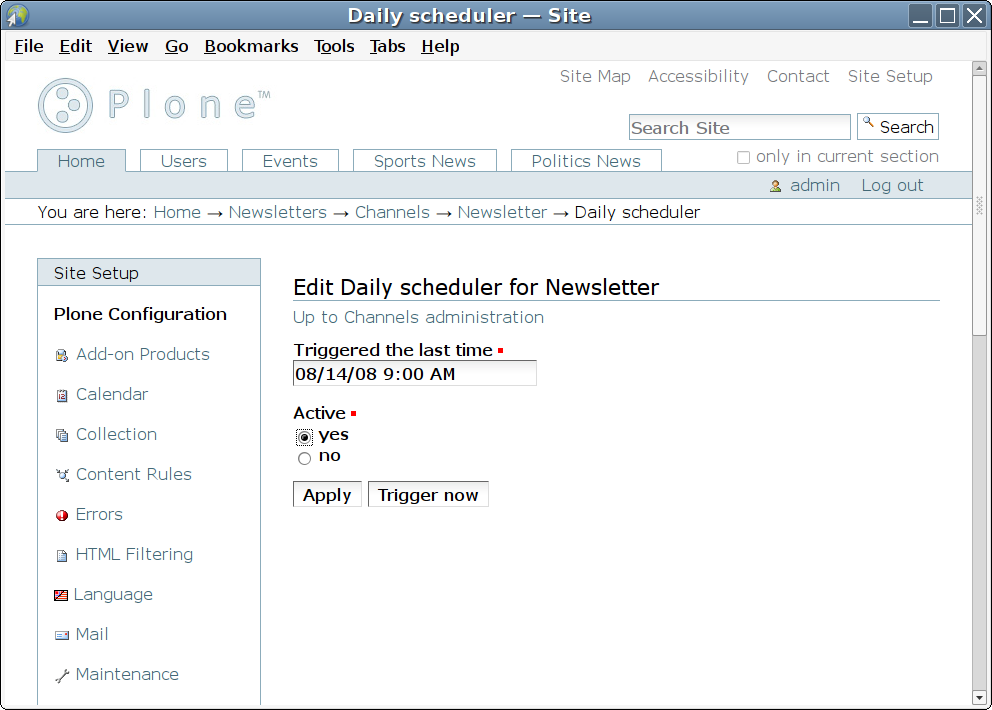Click the Mail envelope icon

click(62, 635)
